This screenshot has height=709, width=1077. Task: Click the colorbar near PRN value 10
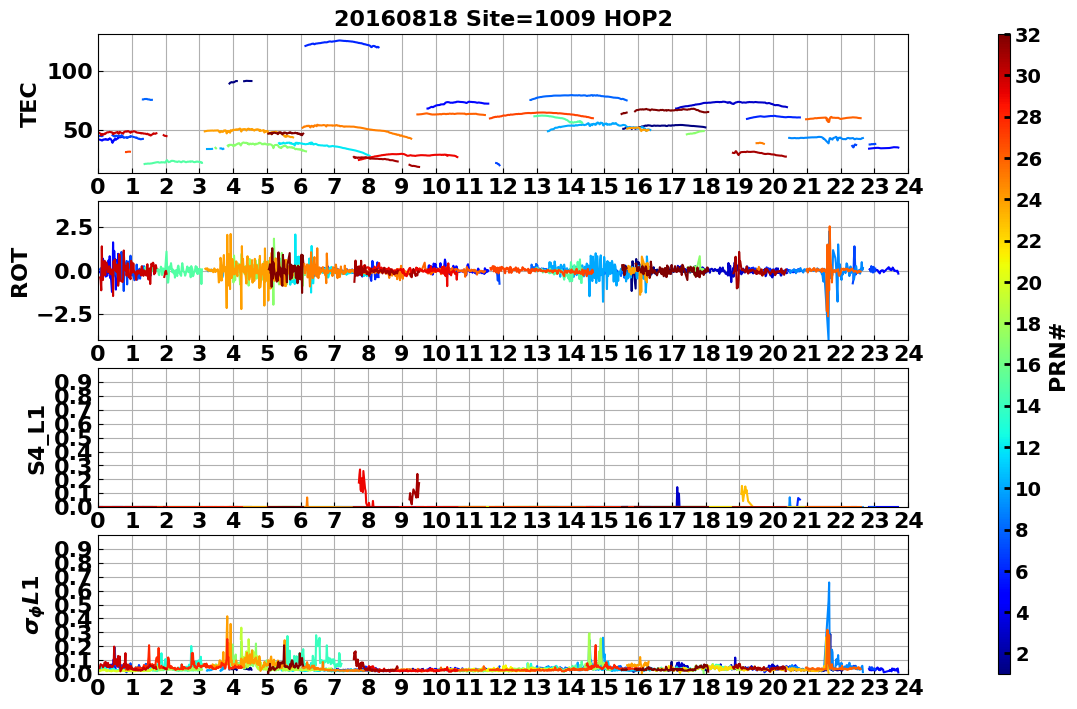(1004, 489)
